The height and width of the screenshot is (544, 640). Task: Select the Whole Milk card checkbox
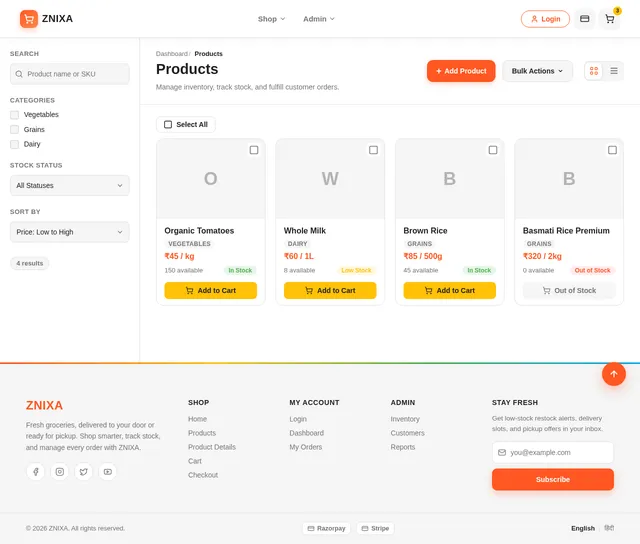point(373,150)
